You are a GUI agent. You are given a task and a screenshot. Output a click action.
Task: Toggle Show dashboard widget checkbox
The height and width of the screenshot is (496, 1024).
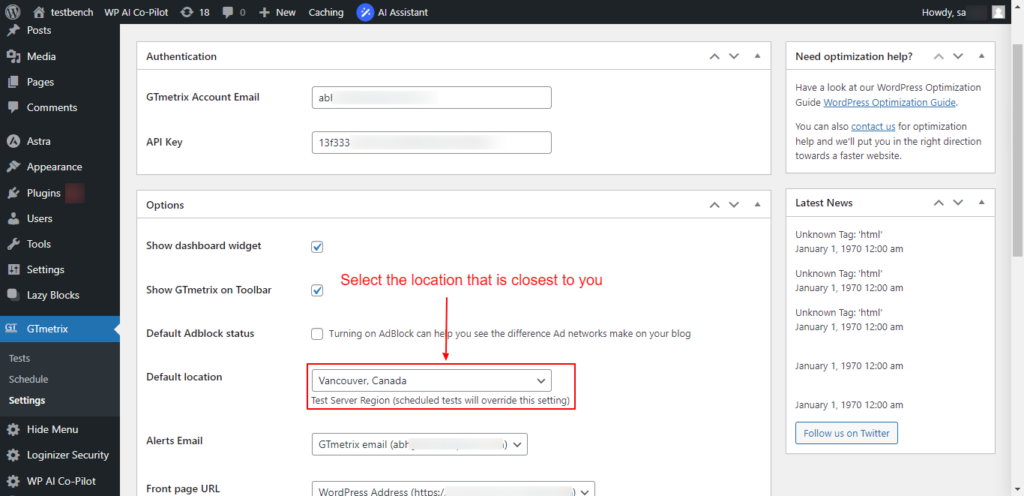[317, 247]
